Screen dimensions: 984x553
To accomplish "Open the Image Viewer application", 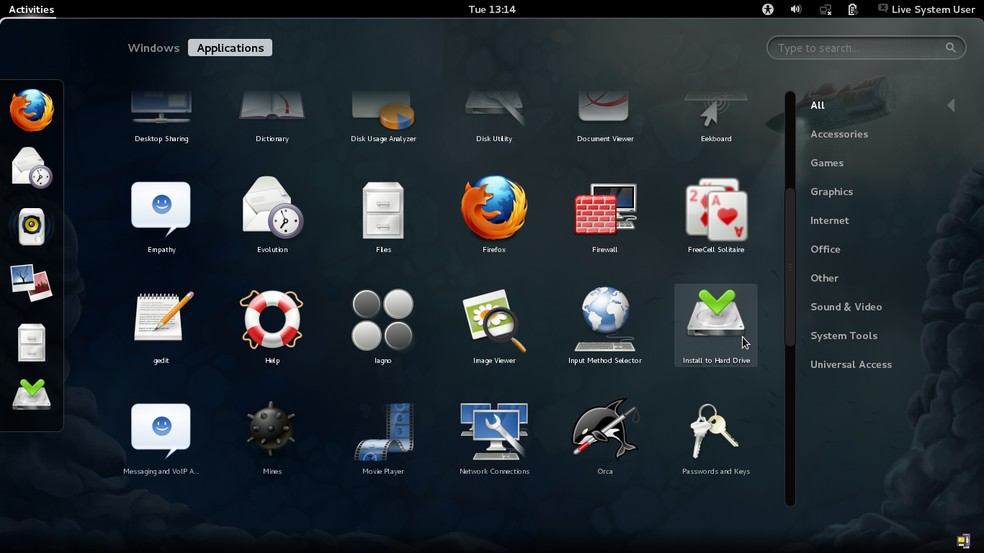I will coord(494,320).
